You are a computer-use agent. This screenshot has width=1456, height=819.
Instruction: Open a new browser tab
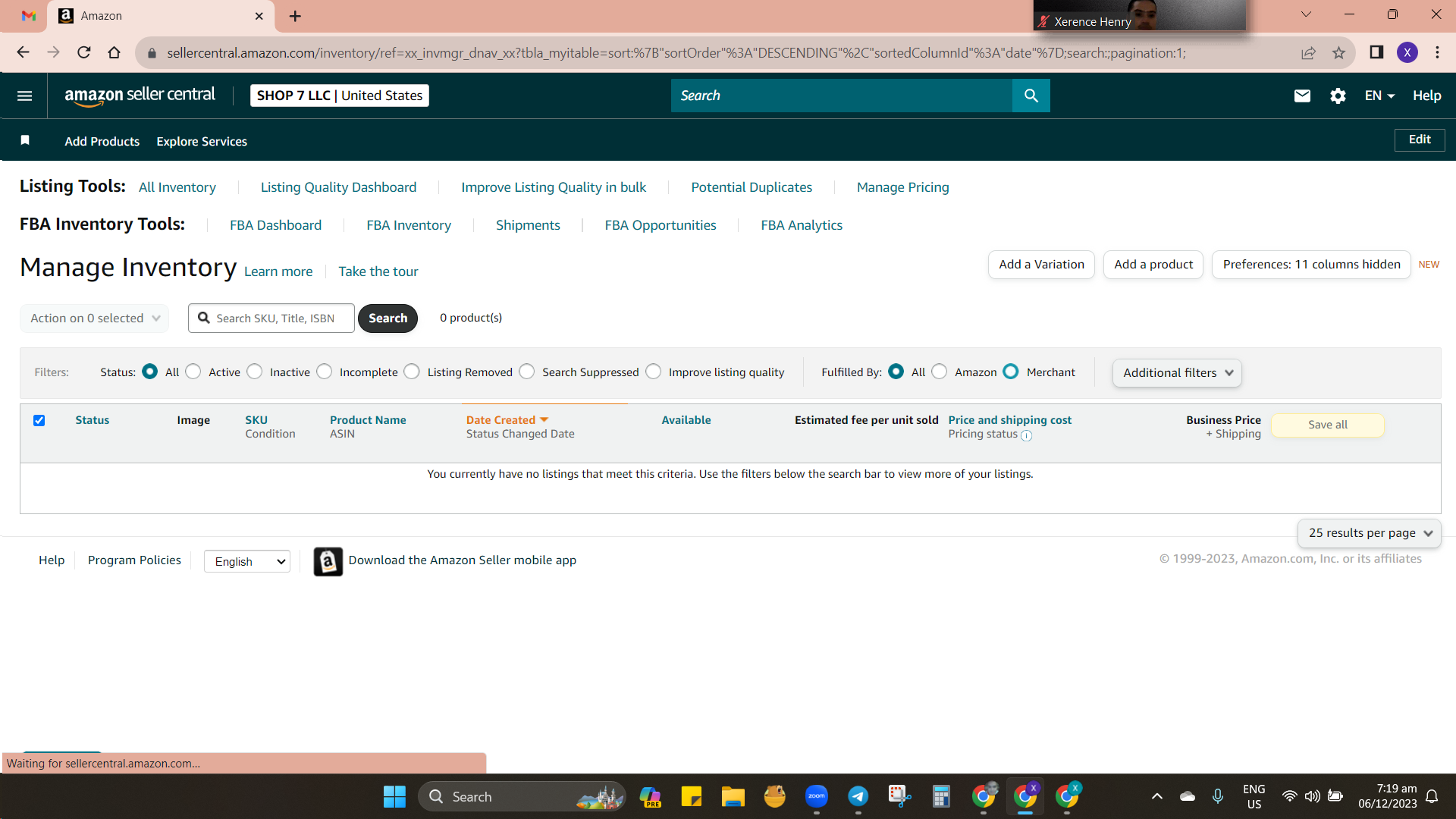(x=295, y=16)
